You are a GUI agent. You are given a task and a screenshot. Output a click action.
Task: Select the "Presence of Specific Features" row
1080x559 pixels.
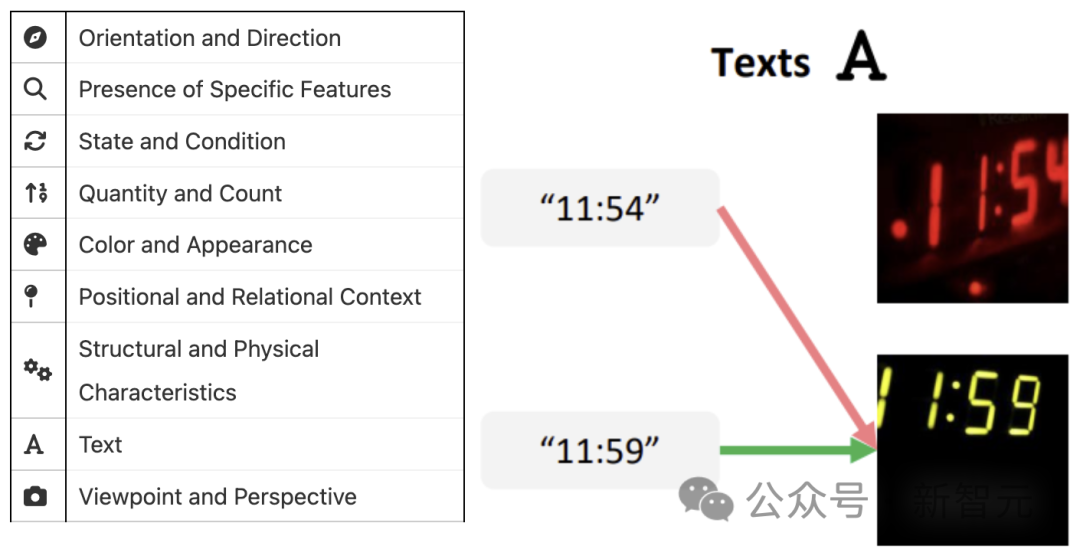point(235,90)
